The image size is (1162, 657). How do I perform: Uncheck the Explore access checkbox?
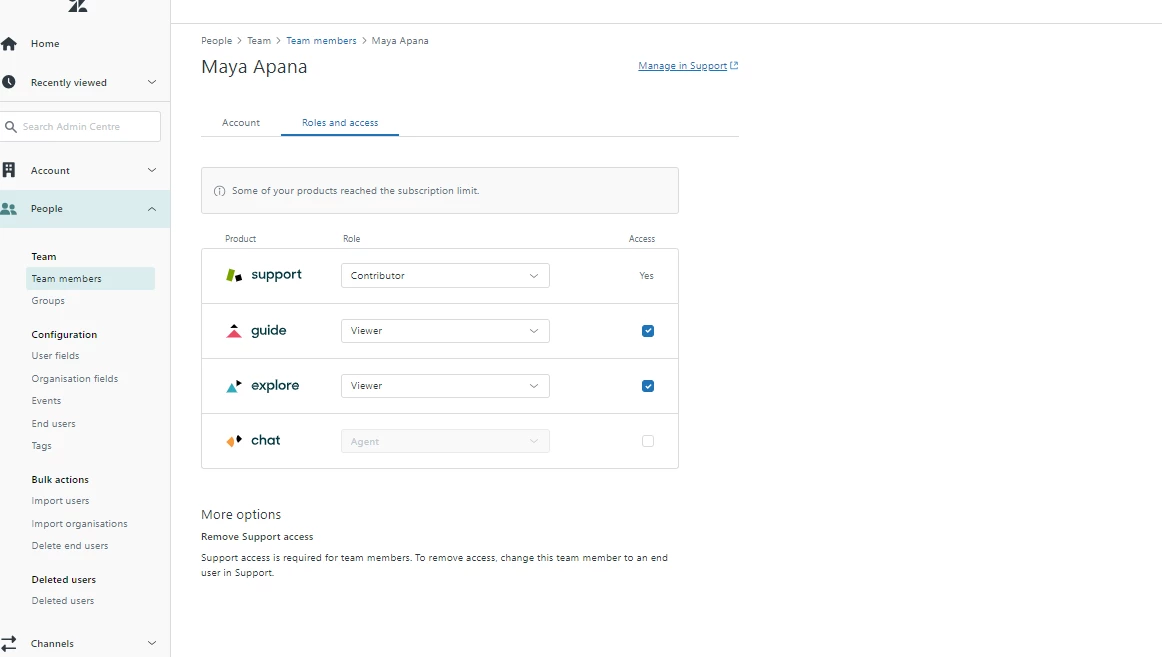coord(648,386)
